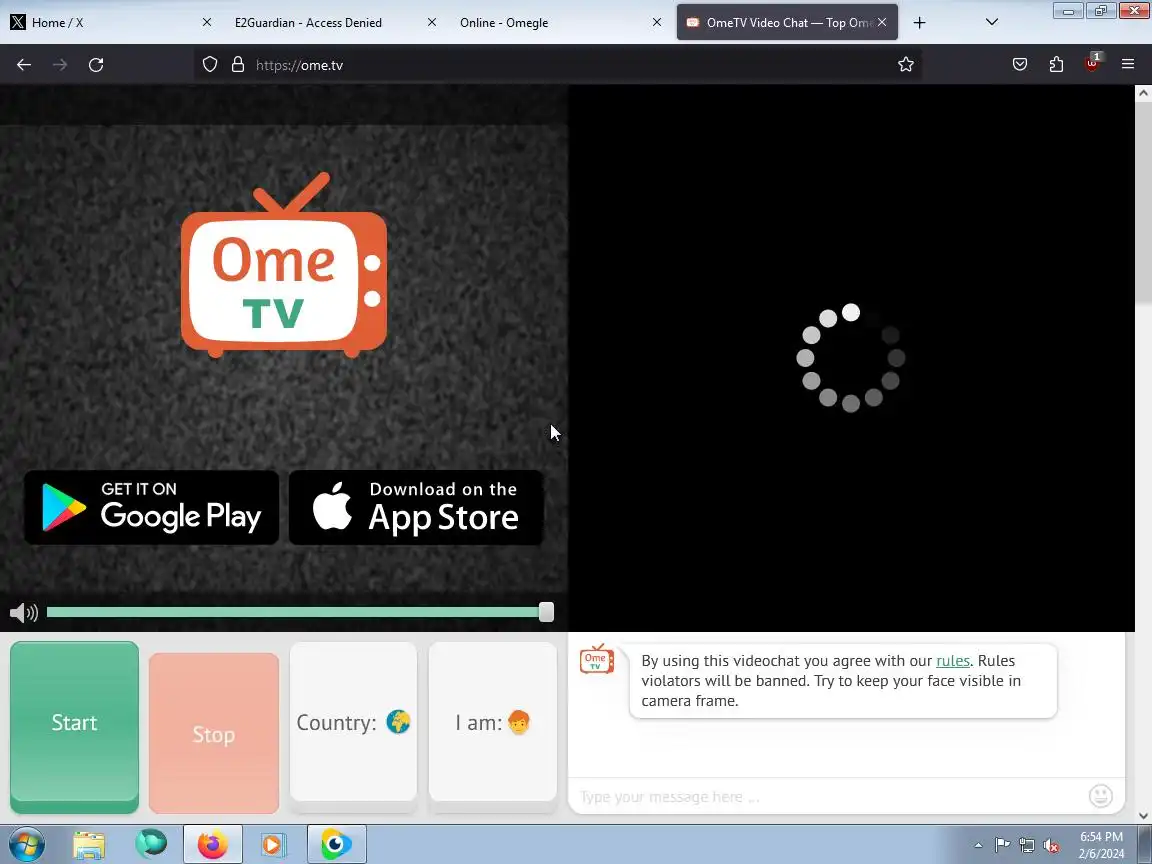Open the Extensions puzzle icon
This screenshot has width=1152, height=864.
pos(1056,65)
